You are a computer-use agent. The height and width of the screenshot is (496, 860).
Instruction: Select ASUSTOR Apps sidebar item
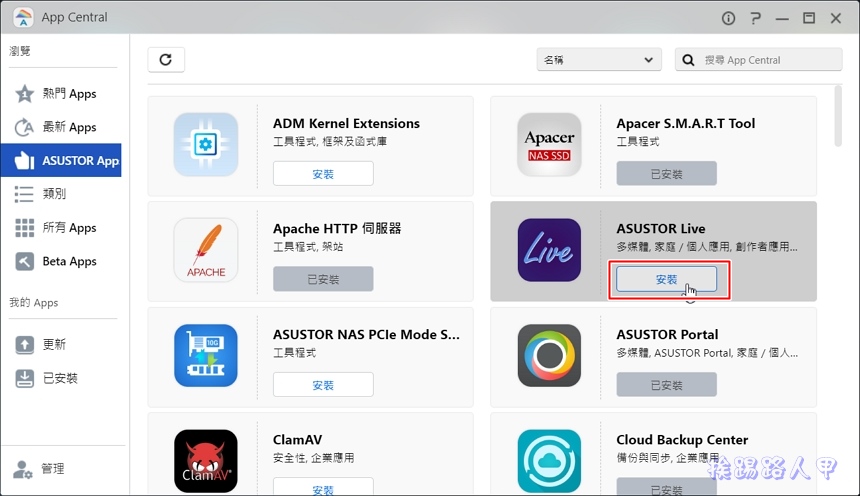click(x=61, y=161)
